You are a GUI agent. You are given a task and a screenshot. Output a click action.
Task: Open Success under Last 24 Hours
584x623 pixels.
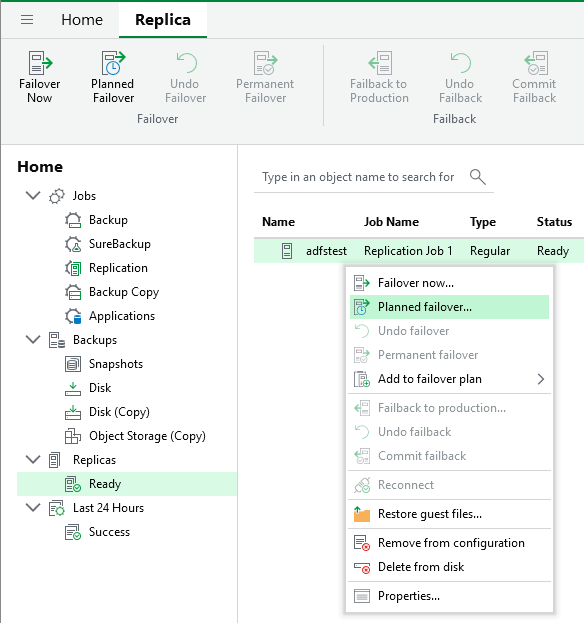point(109,532)
